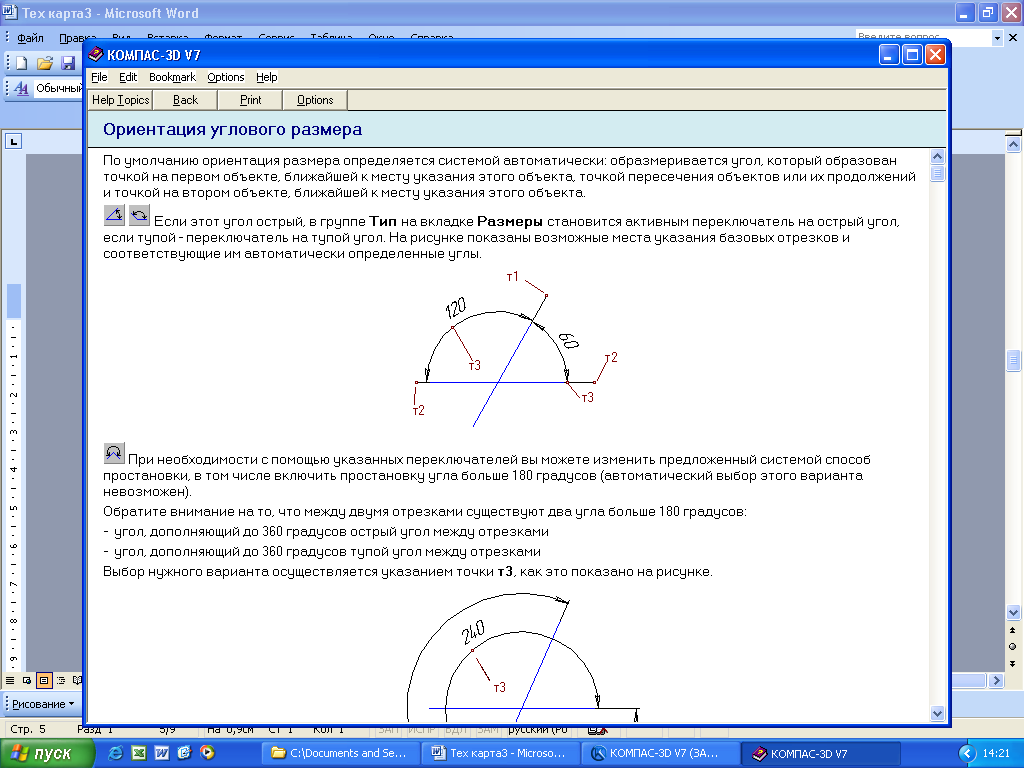
Task: Open Help menu in KOMPAS help window
Action: [x=266, y=77]
